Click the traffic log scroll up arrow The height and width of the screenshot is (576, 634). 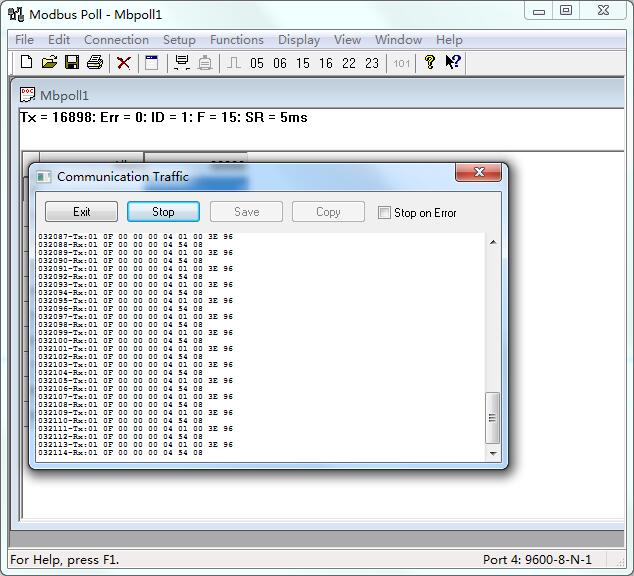493,242
